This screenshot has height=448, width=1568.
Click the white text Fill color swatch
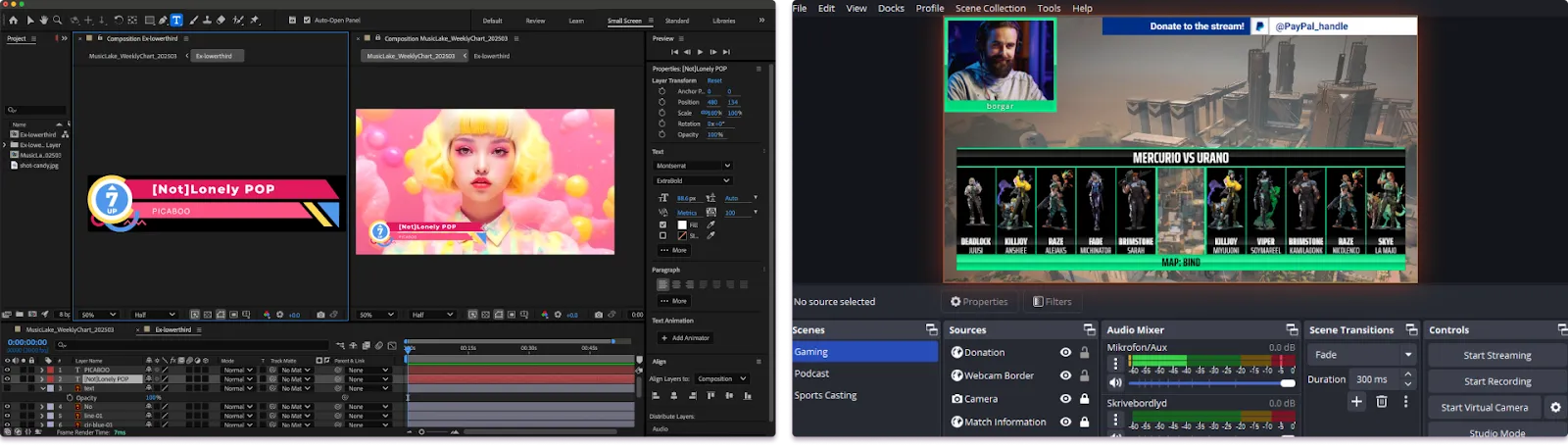pyautogui.click(x=682, y=224)
